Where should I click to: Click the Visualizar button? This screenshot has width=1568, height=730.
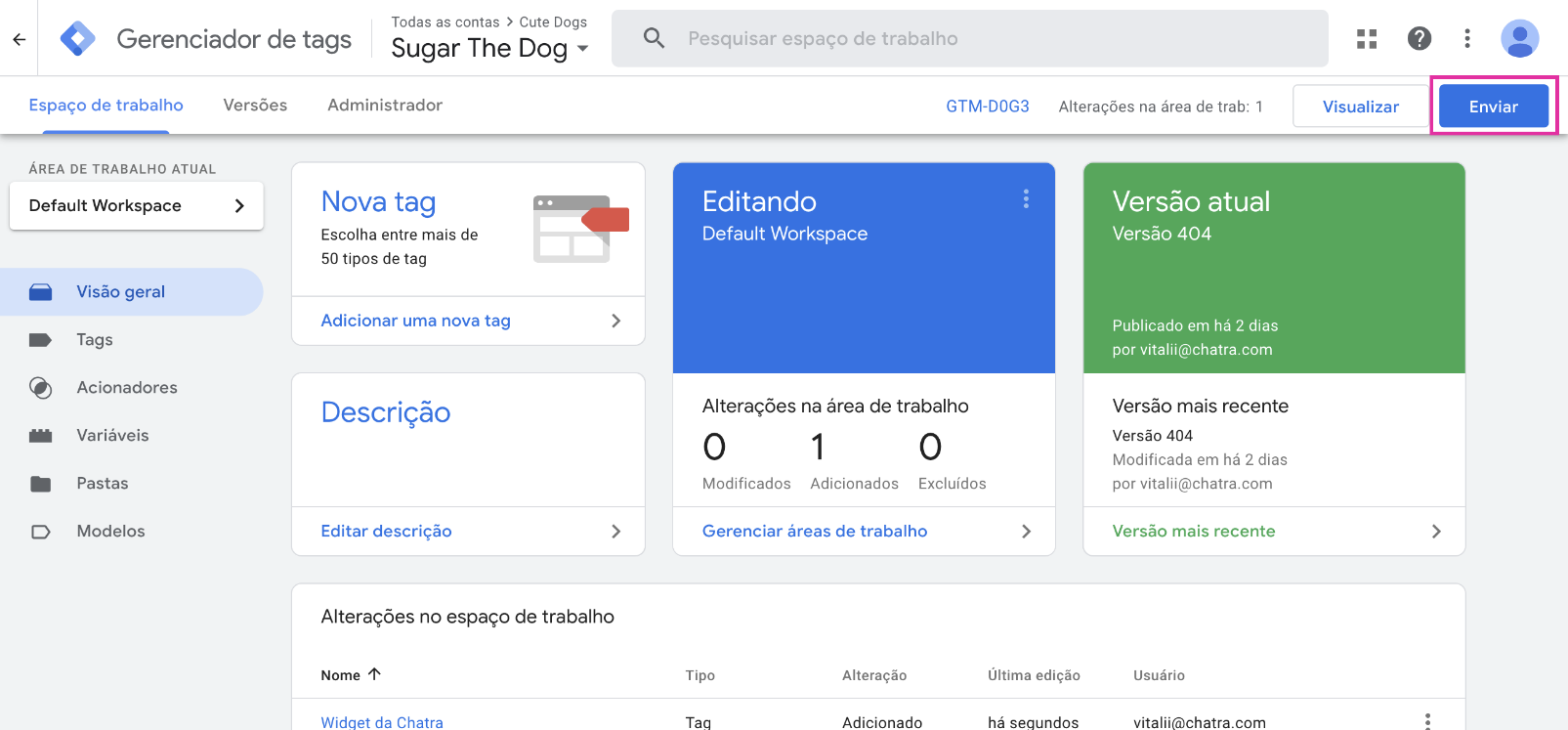point(1360,107)
